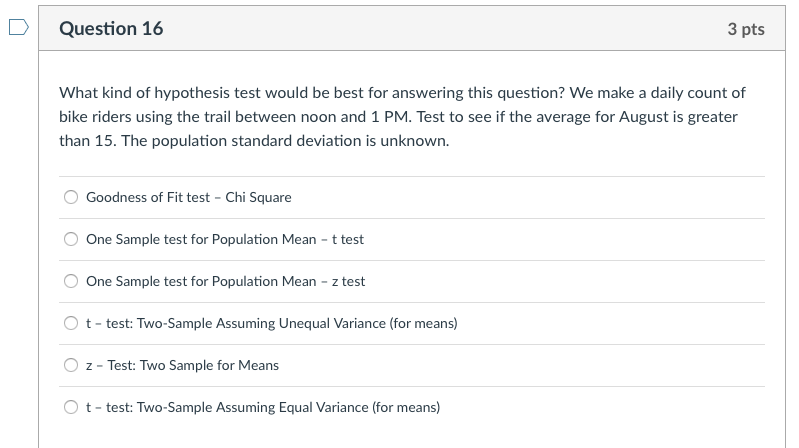Click the phrase "daily count" in the question text
Viewport: 799px width, 448px height.
pos(677,93)
